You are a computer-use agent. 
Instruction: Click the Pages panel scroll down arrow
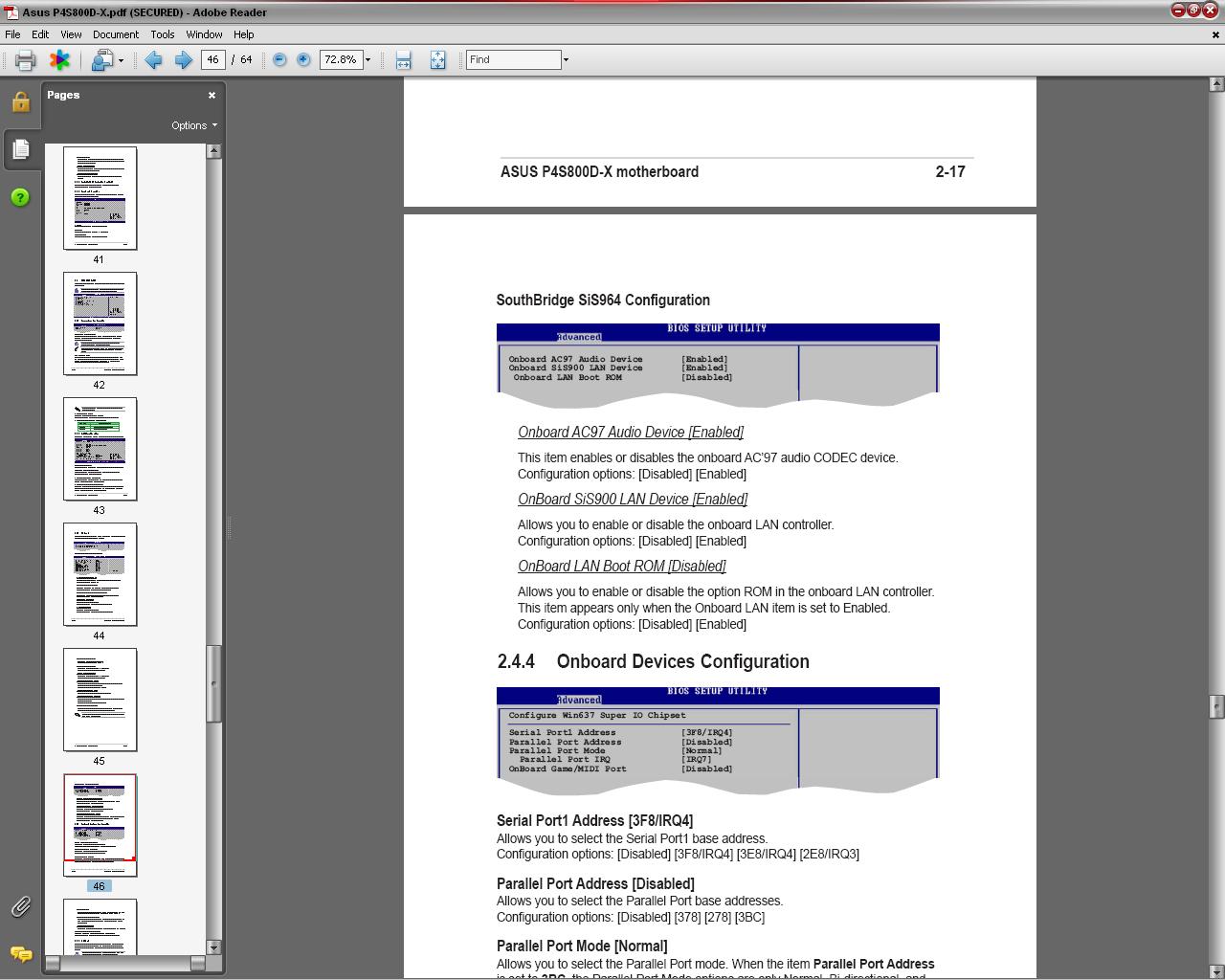click(x=214, y=947)
